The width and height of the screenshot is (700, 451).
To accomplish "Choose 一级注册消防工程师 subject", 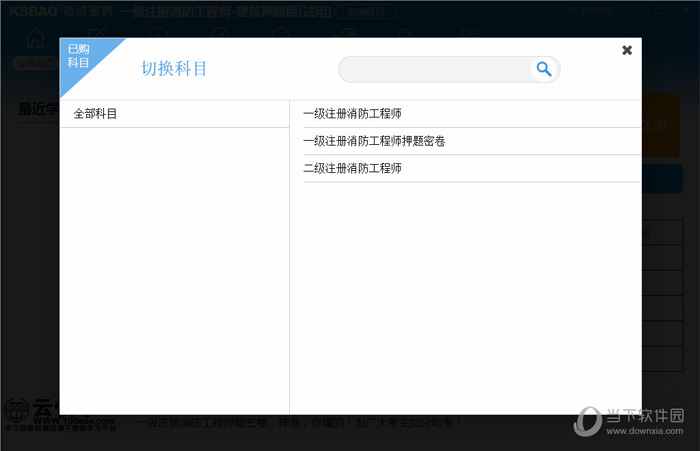I will (352, 114).
